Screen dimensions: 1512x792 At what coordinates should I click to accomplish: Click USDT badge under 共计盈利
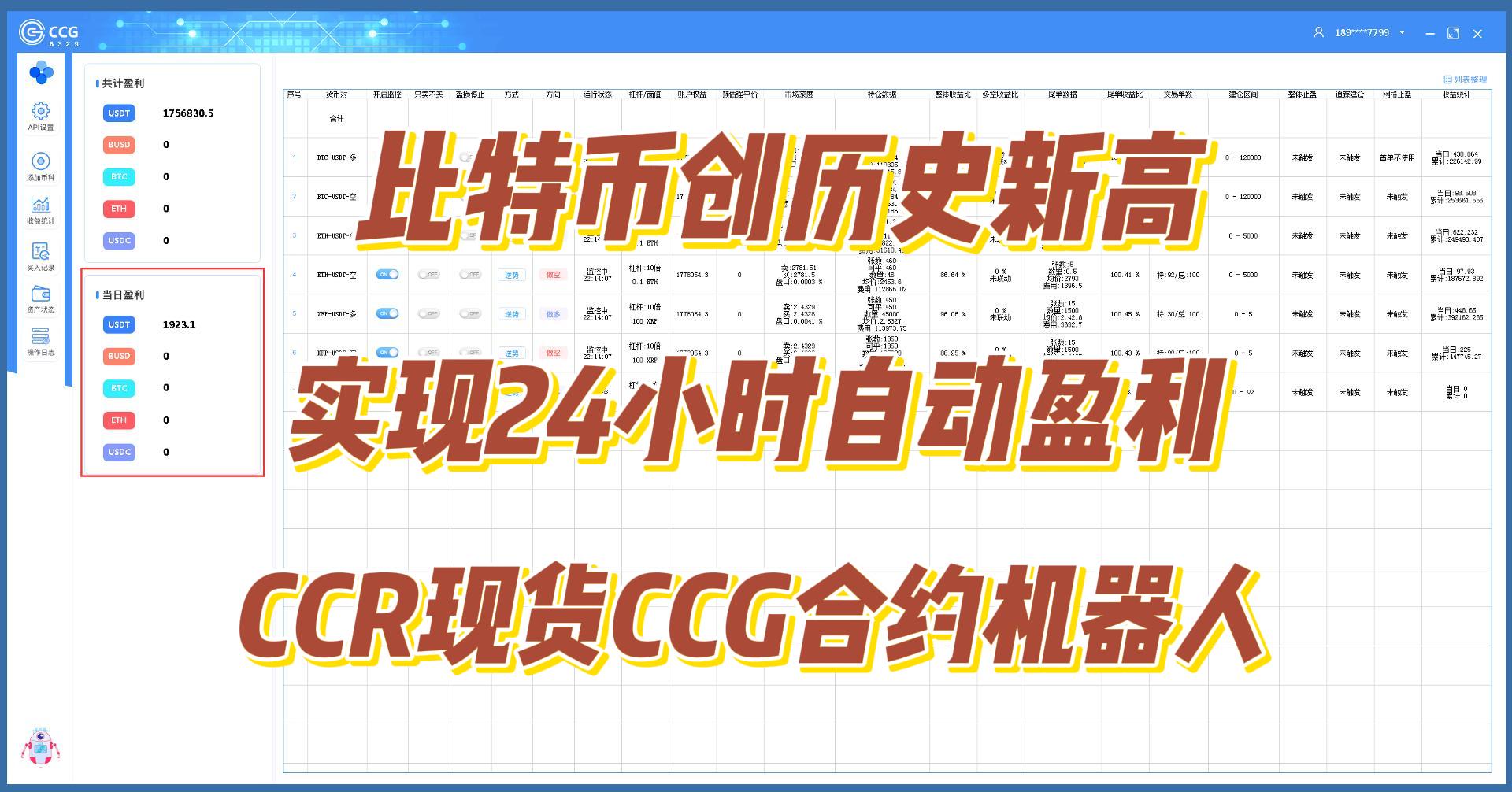(119, 113)
